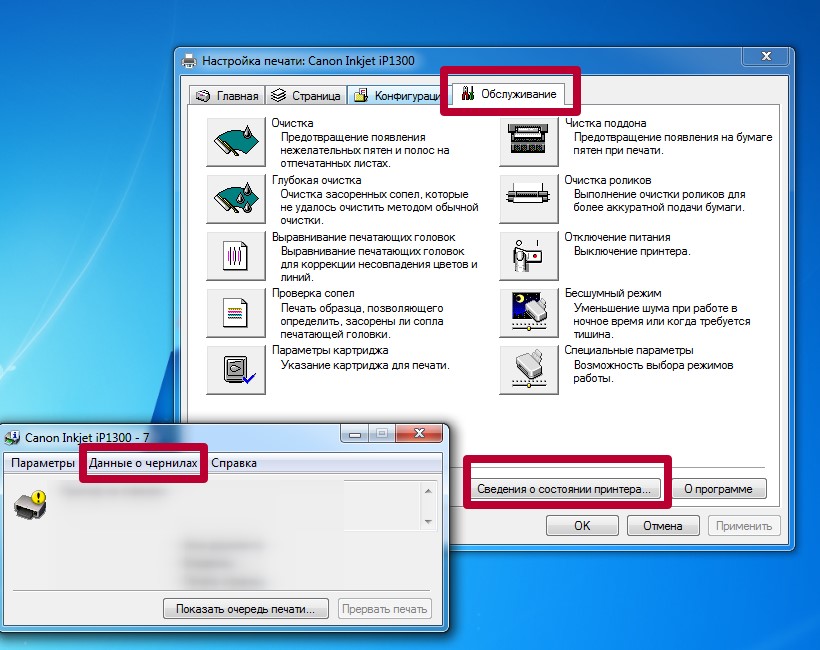Open Бесшумный режим quiet mode icon
820x650 pixels.
click(527, 314)
